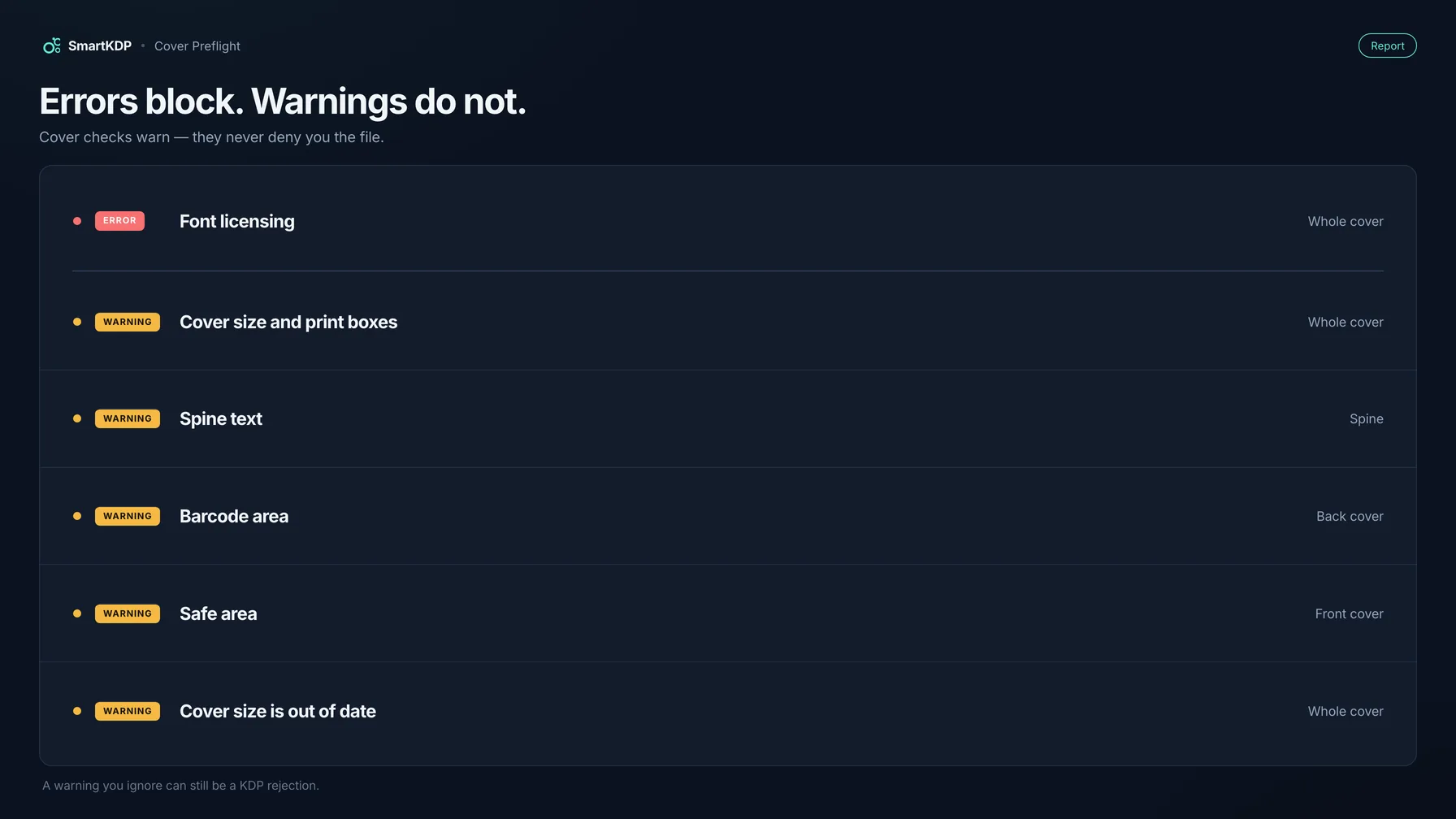Expand the Cover size and print boxes check
The width and height of the screenshot is (1456, 819).
[727, 322]
